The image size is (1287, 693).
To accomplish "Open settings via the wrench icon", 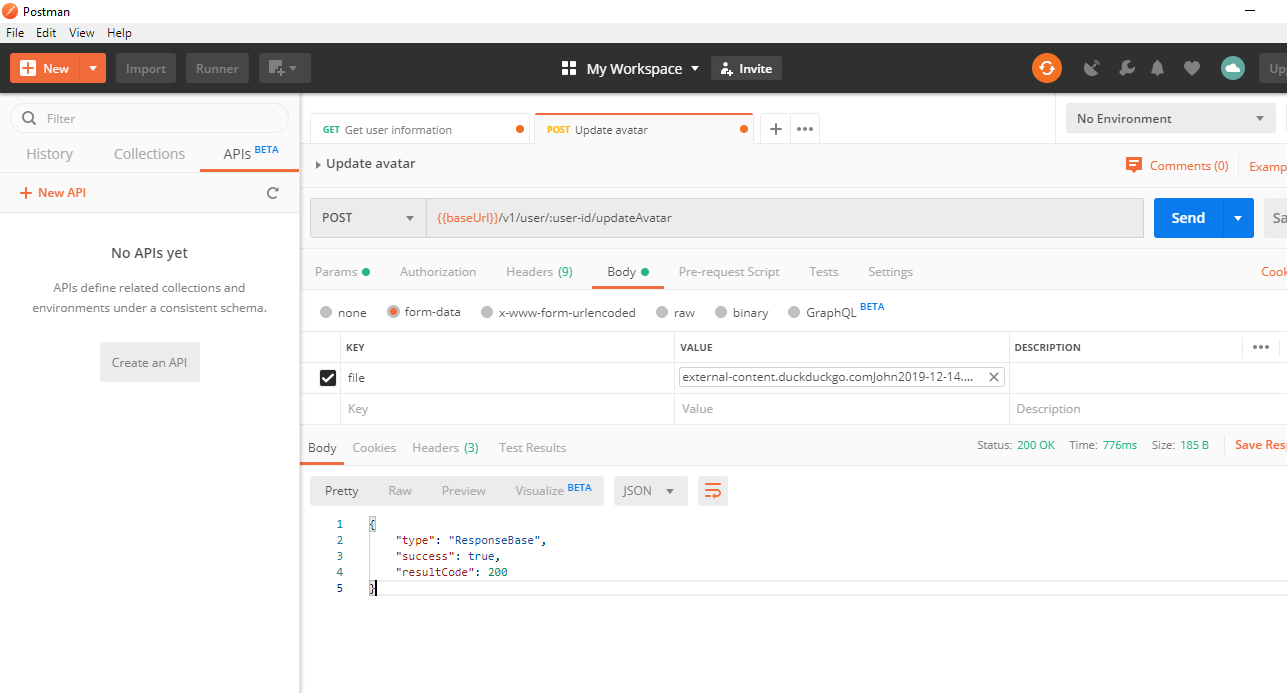I will point(1126,68).
